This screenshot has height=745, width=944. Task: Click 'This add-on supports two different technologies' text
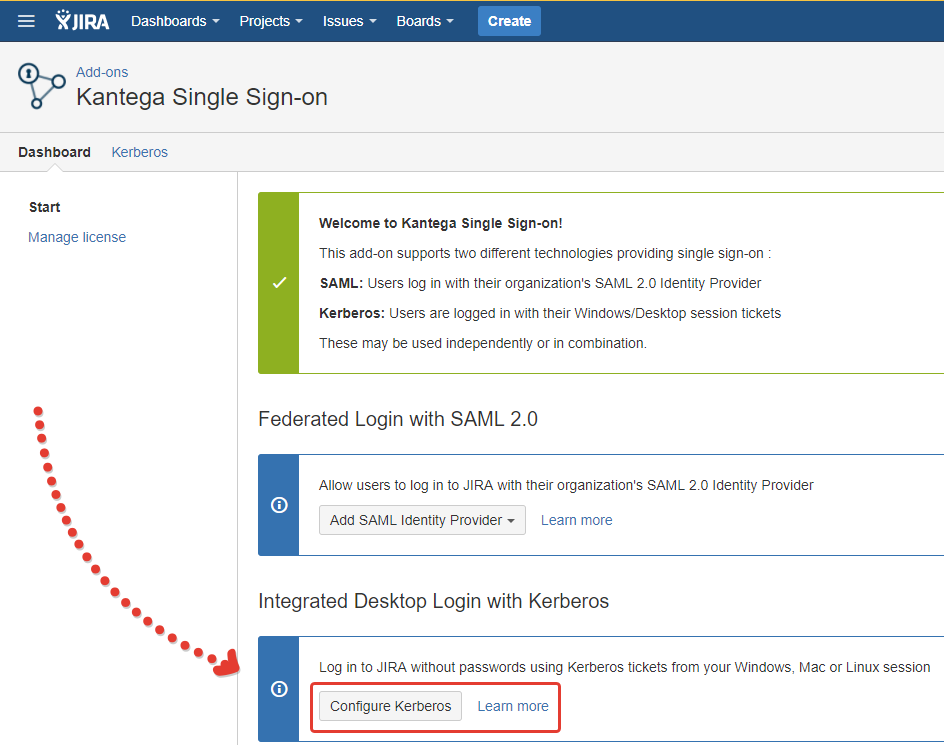click(545, 254)
